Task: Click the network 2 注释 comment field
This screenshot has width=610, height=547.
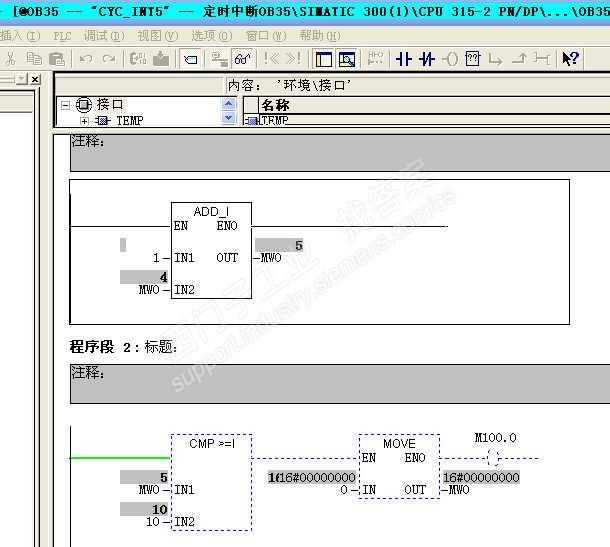Action: [340, 384]
